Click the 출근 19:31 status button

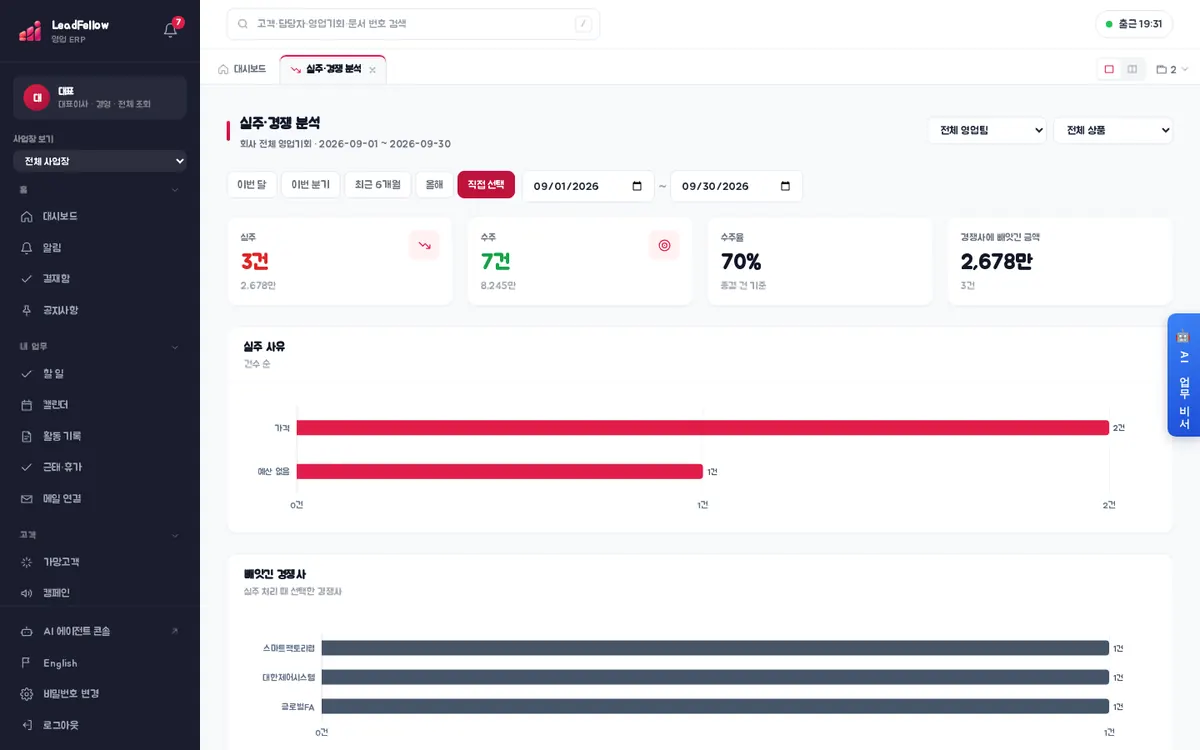[x=1134, y=24]
